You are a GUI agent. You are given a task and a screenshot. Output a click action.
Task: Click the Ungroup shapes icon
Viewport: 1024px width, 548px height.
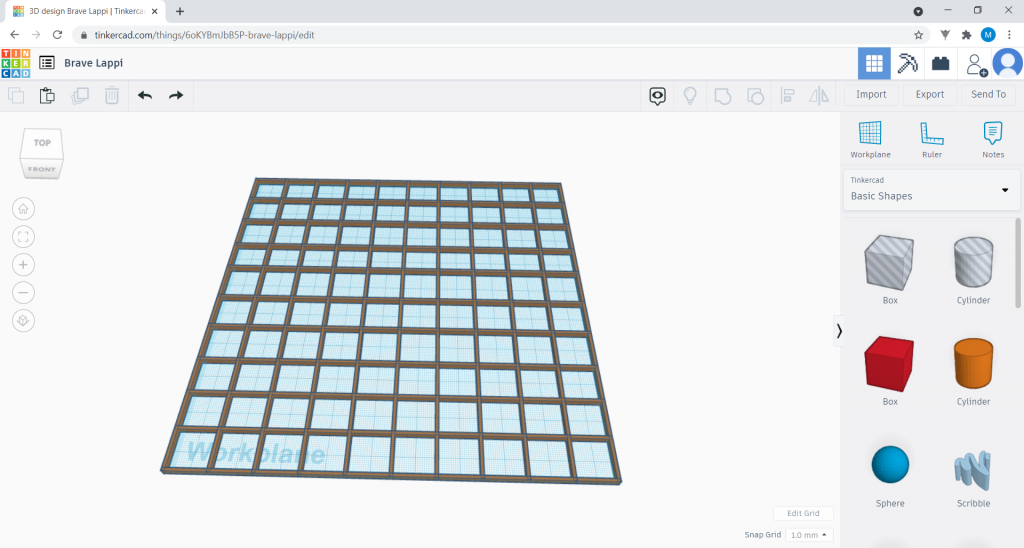click(755, 96)
